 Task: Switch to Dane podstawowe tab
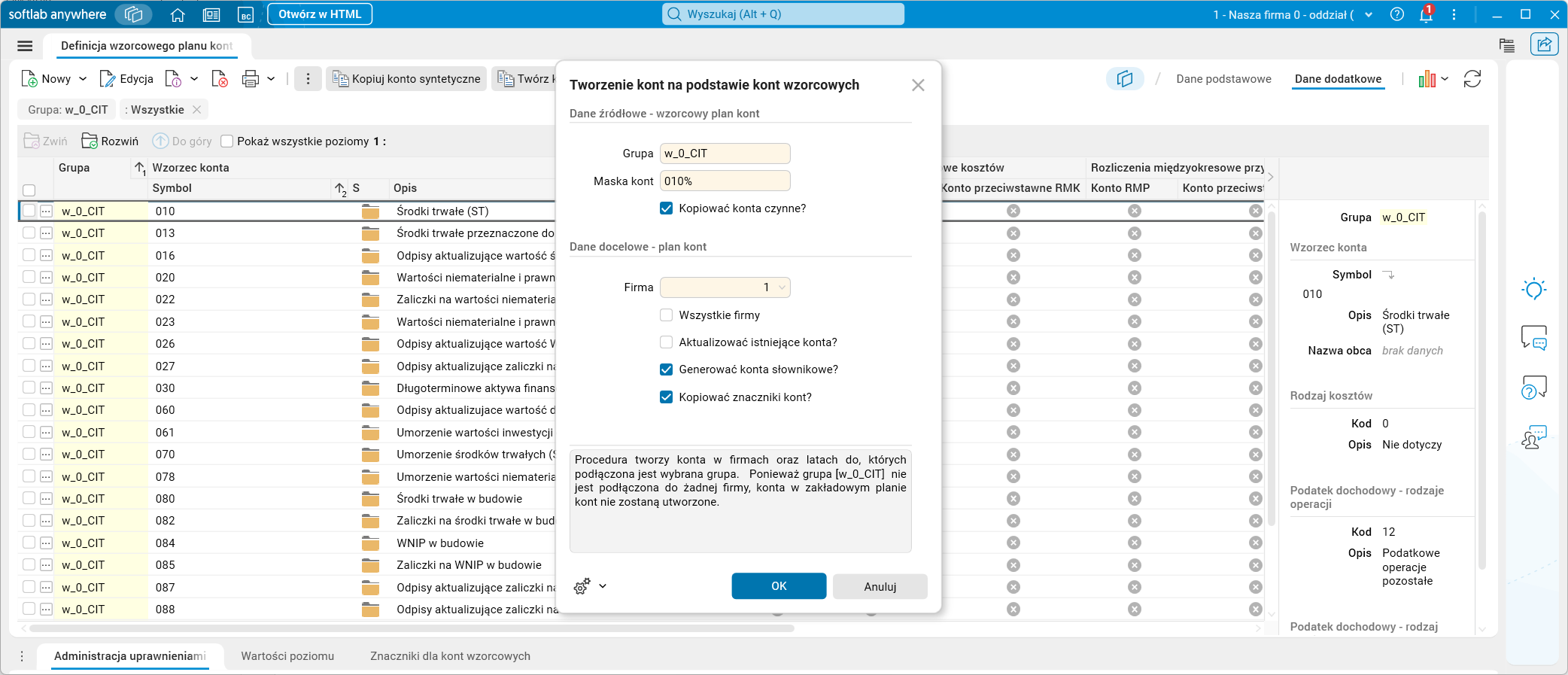(1223, 79)
